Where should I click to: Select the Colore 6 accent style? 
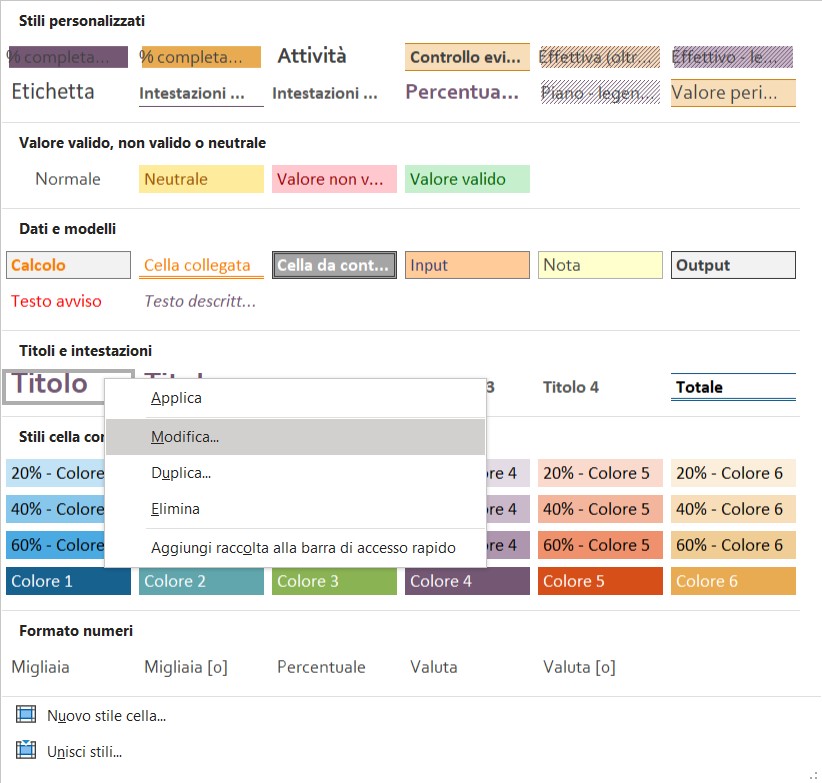(733, 581)
